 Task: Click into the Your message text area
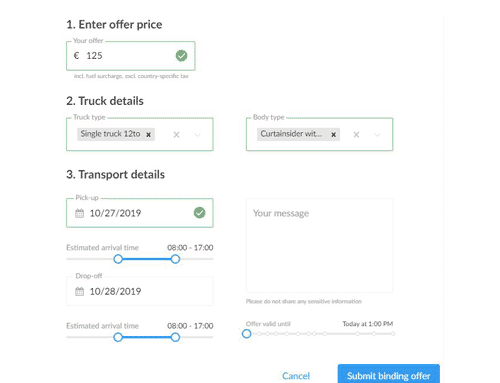coord(319,245)
